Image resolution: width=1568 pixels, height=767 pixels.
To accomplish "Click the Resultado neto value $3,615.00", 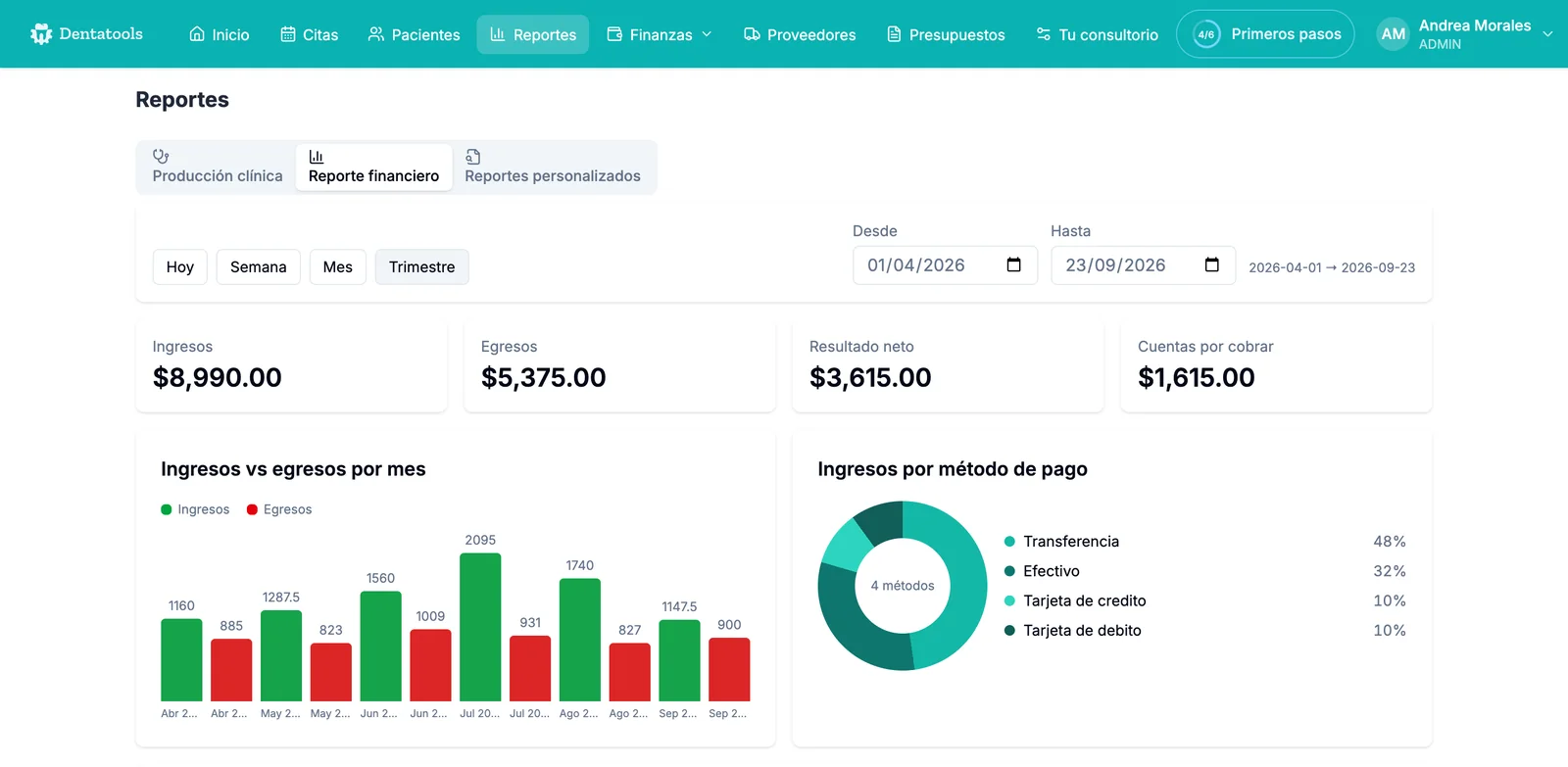I will pyautogui.click(x=870, y=378).
